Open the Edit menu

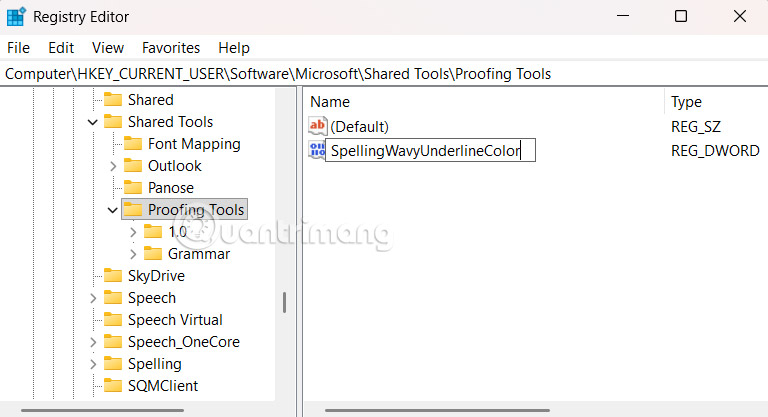point(61,48)
